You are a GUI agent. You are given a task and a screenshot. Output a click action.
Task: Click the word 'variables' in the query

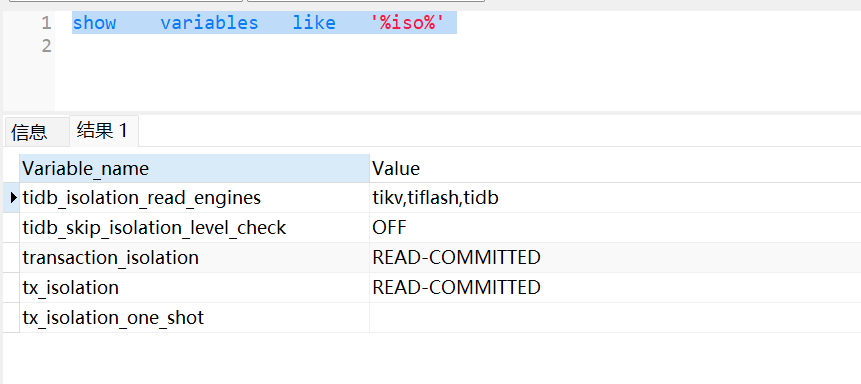(x=209, y=23)
